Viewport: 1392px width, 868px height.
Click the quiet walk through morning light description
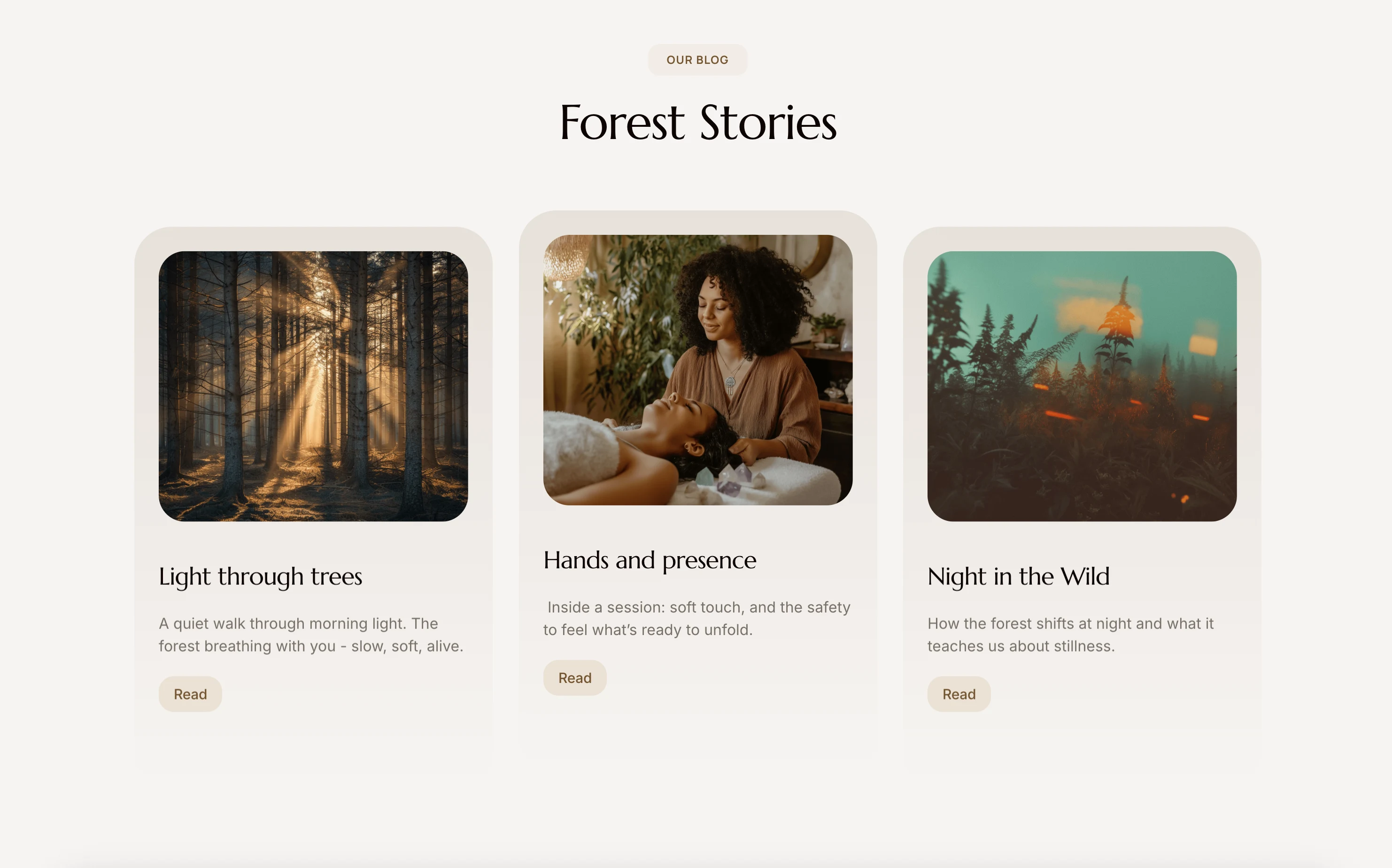[x=311, y=635]
